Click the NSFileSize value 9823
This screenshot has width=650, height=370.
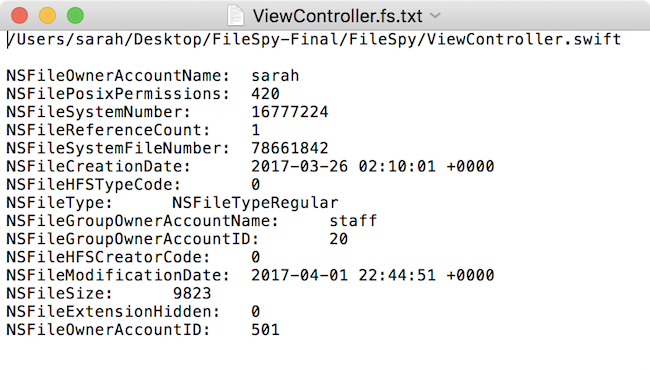point(192,294)
